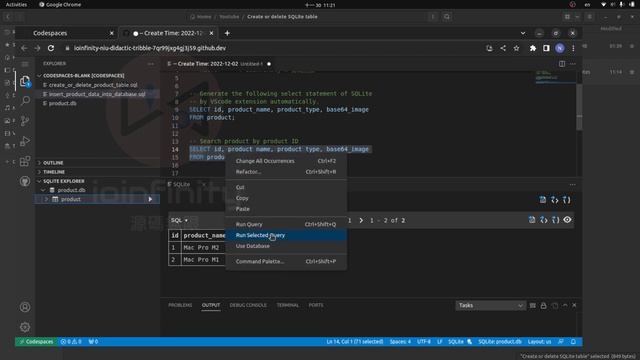Viewport: 640px width, 360px height.
Task: Open the GitHub view in the activity bar
Action: click(25, 181)
